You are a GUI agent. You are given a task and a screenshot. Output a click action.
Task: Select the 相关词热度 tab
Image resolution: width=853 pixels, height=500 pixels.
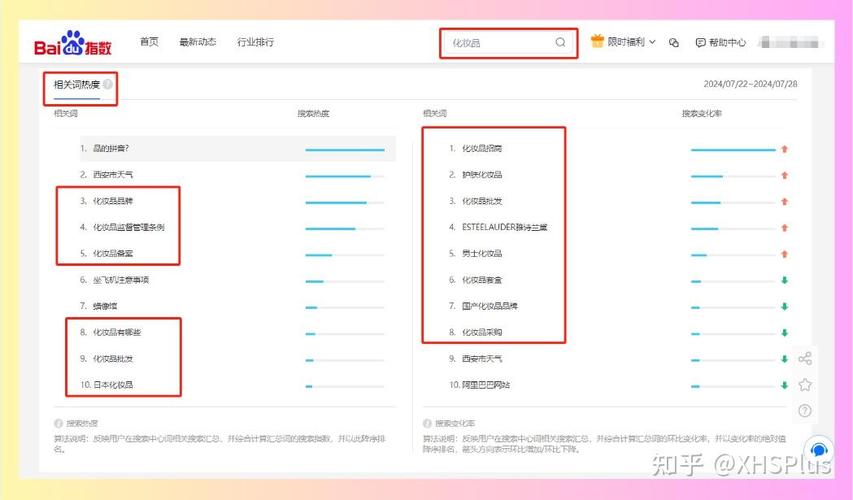(77, 84)
